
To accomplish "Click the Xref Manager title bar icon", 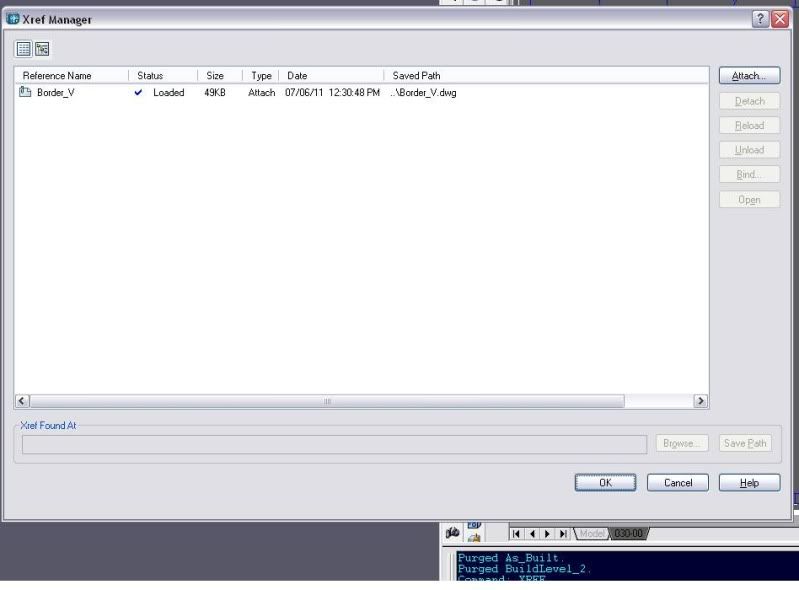I will 13,20.
